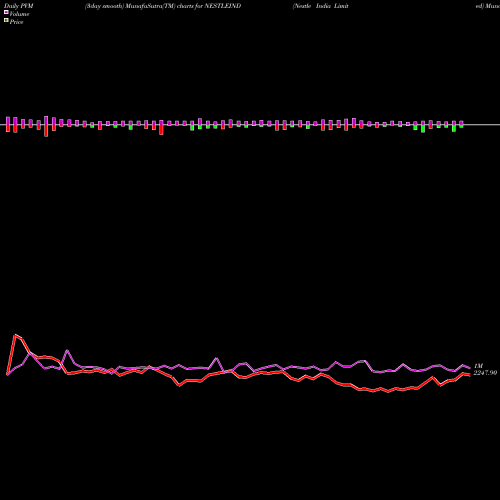Image resolution: width=500 pixels, height=500 pixels.
Task: Click the 'NESTLEIND' chart title text
Action: 222,6
